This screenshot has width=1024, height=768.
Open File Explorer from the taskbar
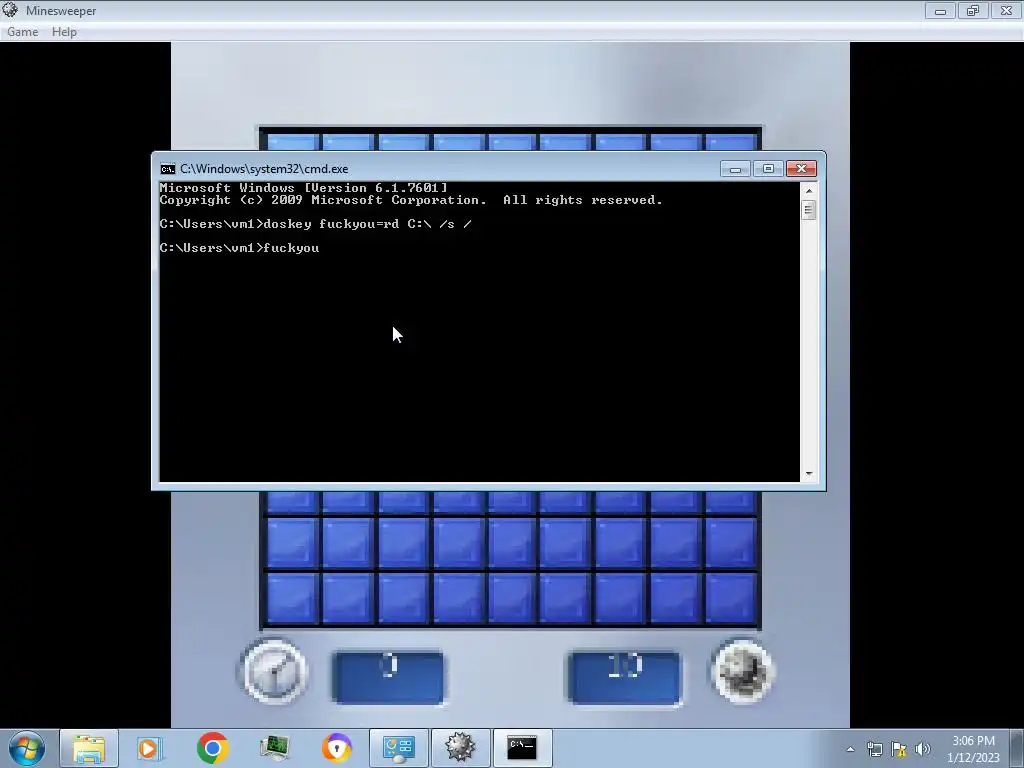coord(89,748)
